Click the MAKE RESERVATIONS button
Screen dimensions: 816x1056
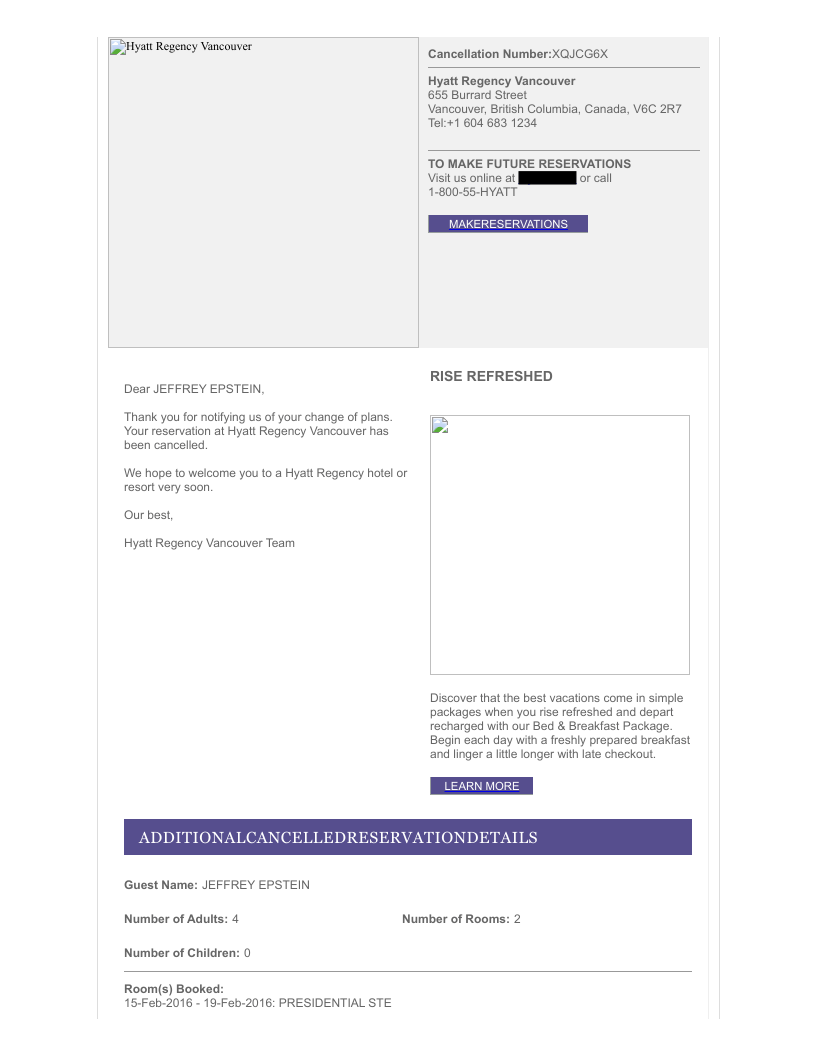(508, 224)
